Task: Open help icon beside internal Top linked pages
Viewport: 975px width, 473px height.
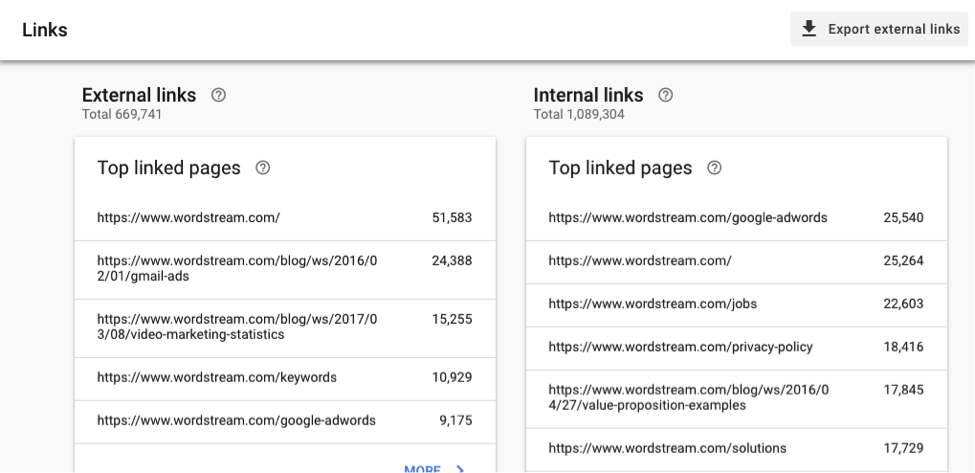Action: (714, 169)
